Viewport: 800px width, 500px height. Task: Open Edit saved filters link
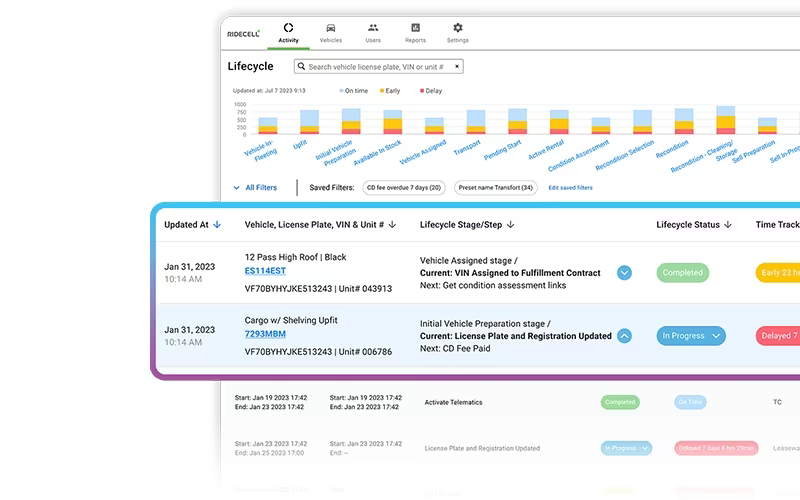(x=570, y=188)
